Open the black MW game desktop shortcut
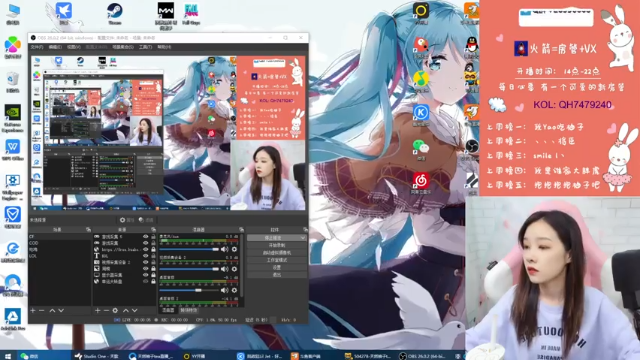Screen dimensions: 640x360 tap(166, 15)
